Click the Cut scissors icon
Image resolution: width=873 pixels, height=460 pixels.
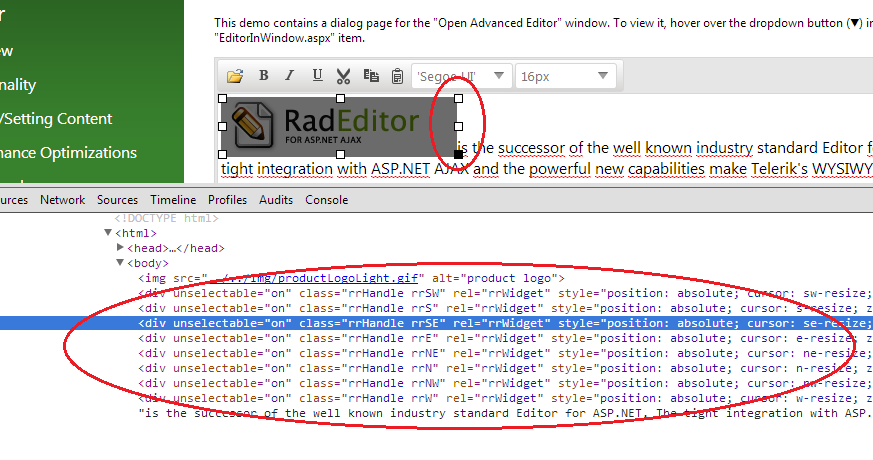[x=344, y=76]
